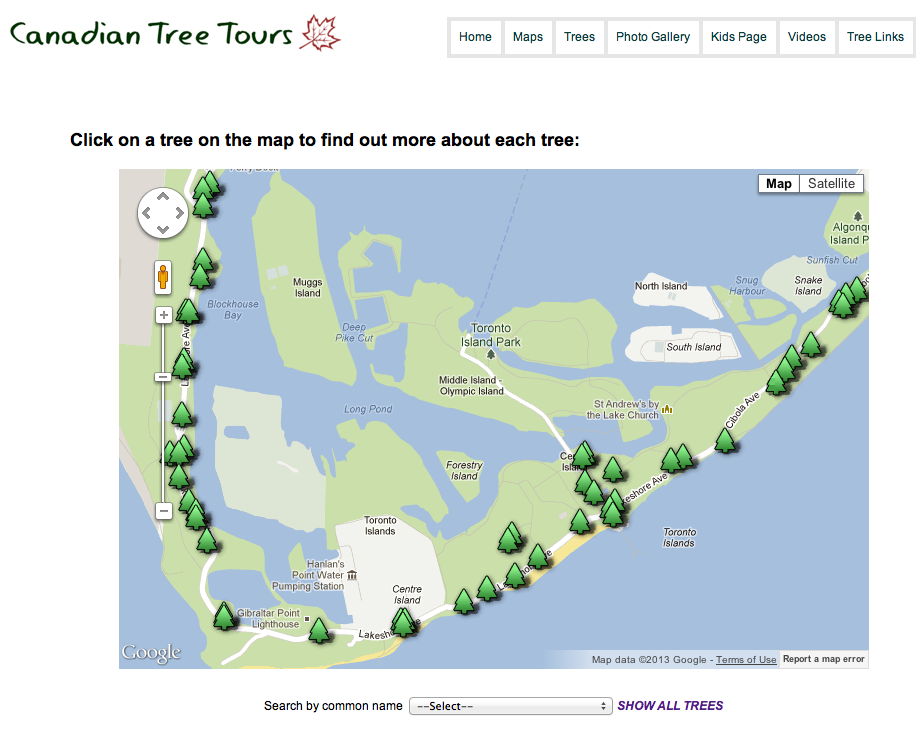This screenshot has width=916, height=744.
Task: Open the Tree Links page
Action: tap(875, 37)
